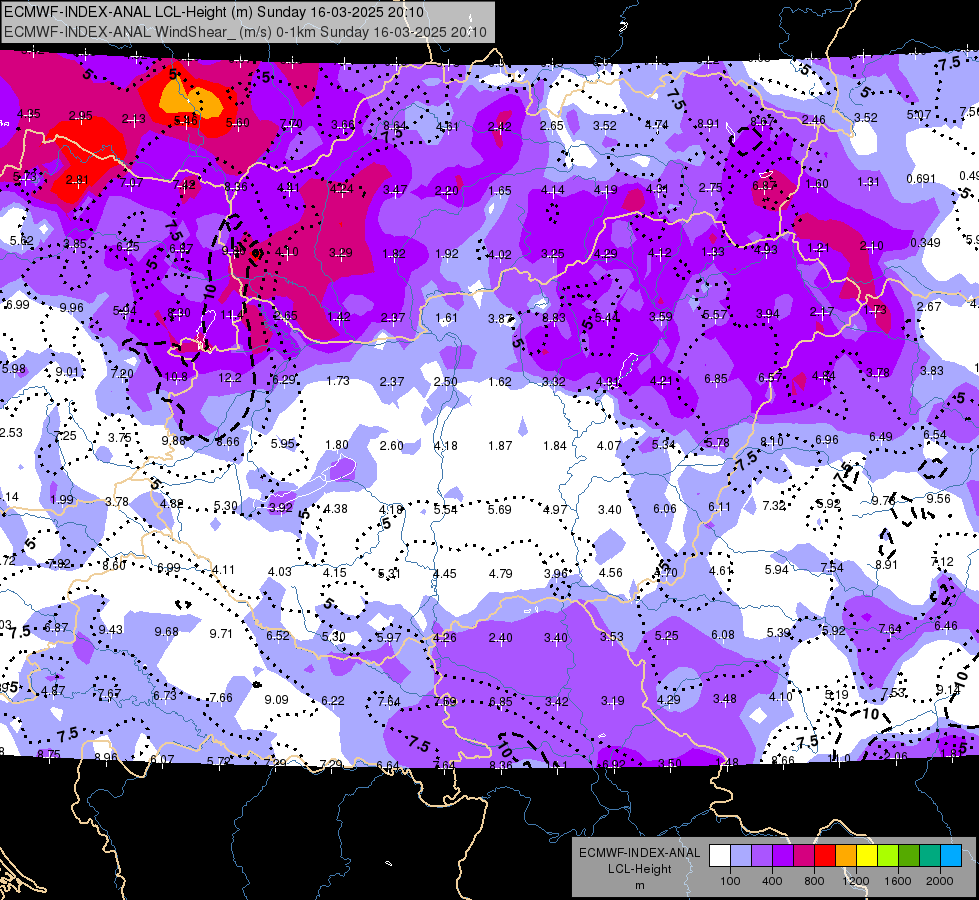This screenshot has height=900, width=979.
Task: Click the wind shear value 2.67
Action: click(x=929, y=306)
